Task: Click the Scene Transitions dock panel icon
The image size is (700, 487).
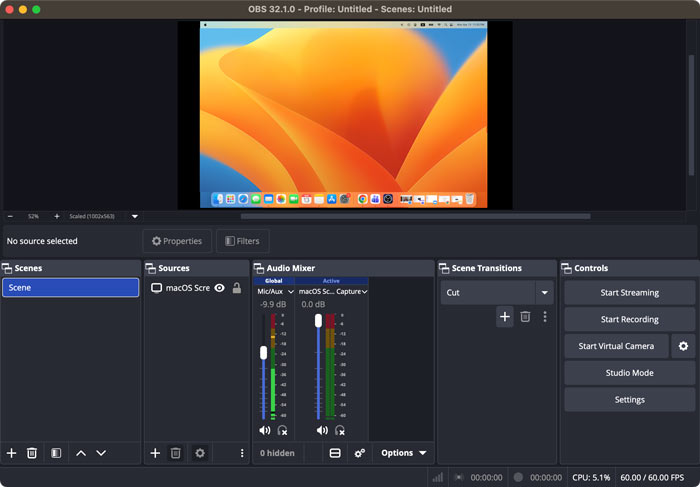Action: tap(444, 268)
